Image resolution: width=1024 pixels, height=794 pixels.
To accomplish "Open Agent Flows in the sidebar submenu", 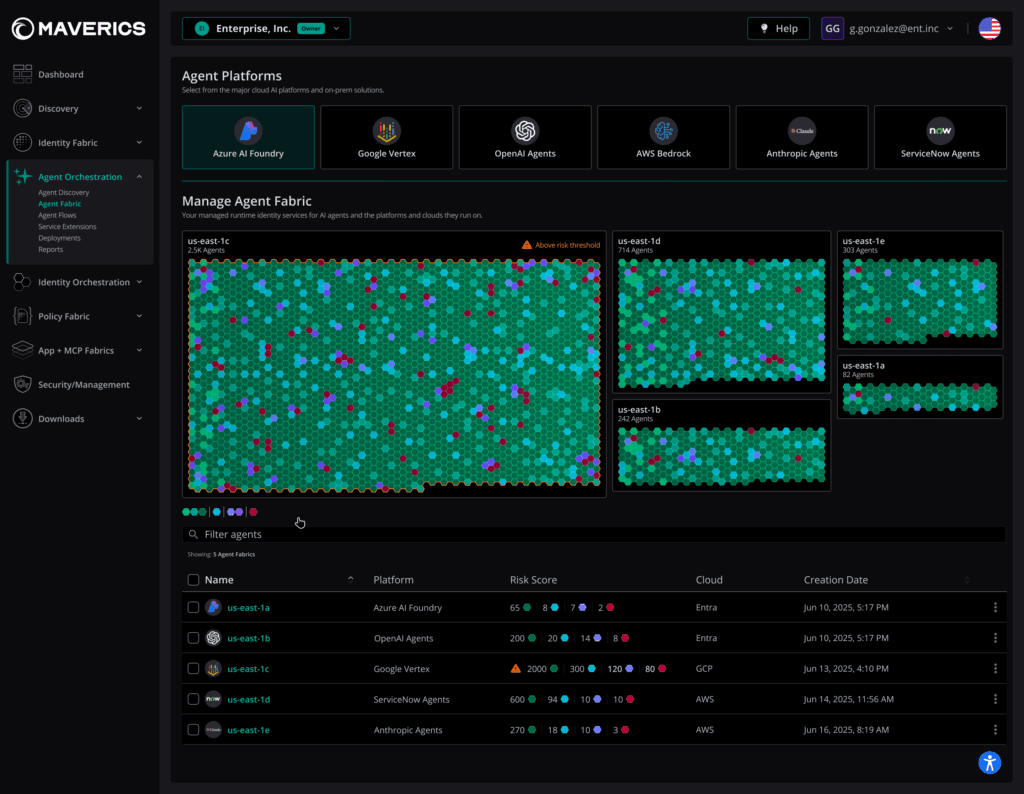I will pyautogui.click(x=57, y=215).
